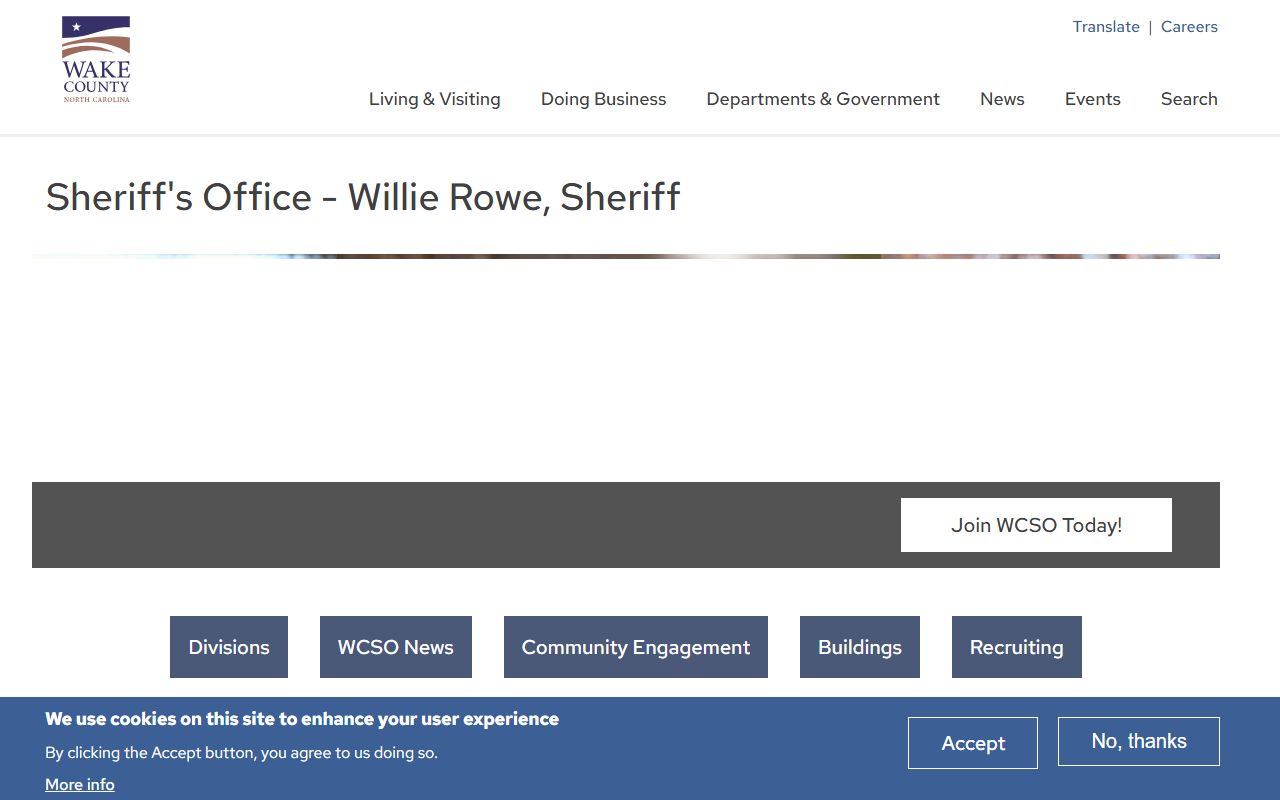Open Departments & Government menu
The height and width of the screenshot is (800, 1280).
coord(823,99)
